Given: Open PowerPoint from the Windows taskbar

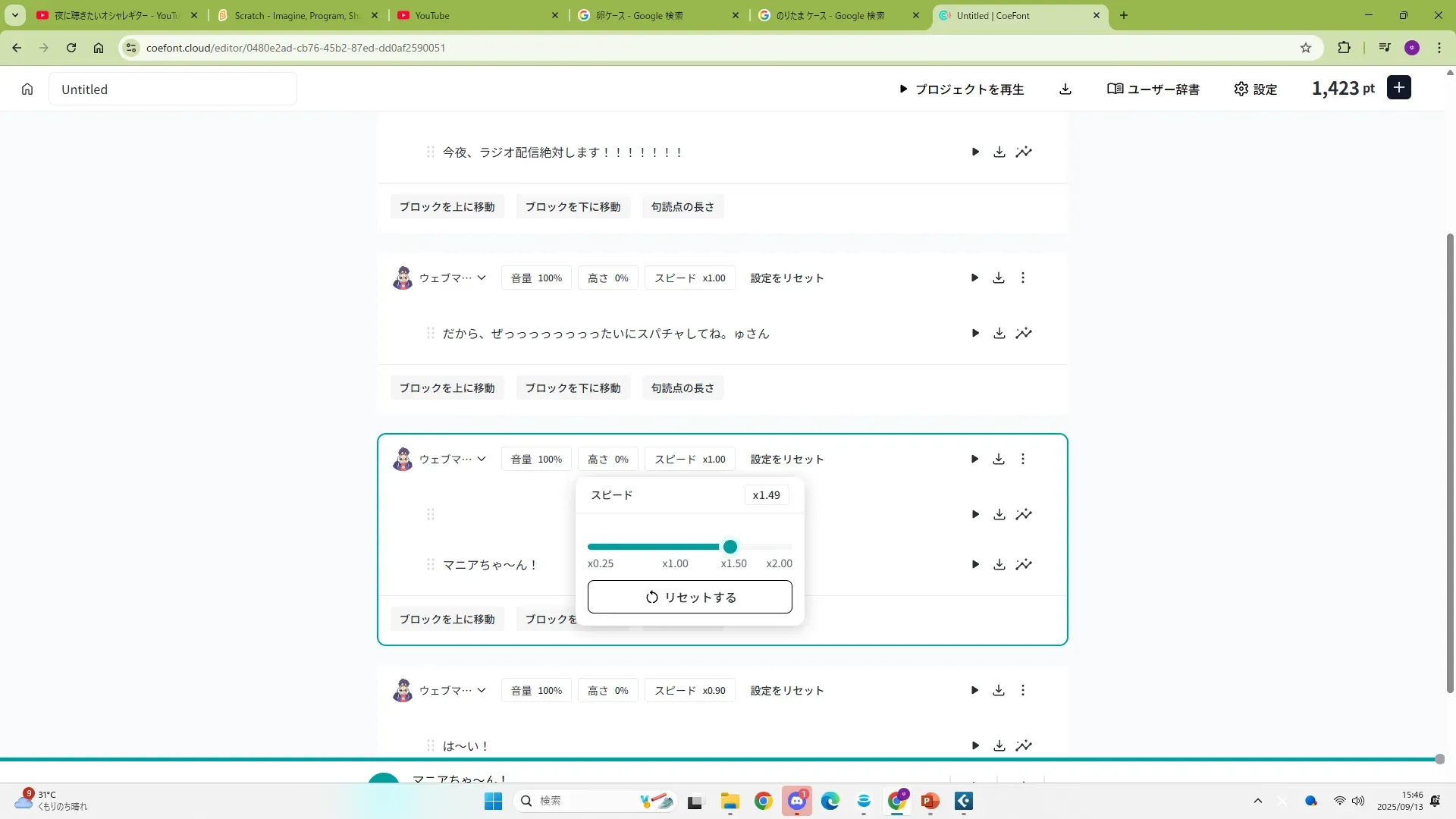Looking at the screenshot, I should point(930,801).
